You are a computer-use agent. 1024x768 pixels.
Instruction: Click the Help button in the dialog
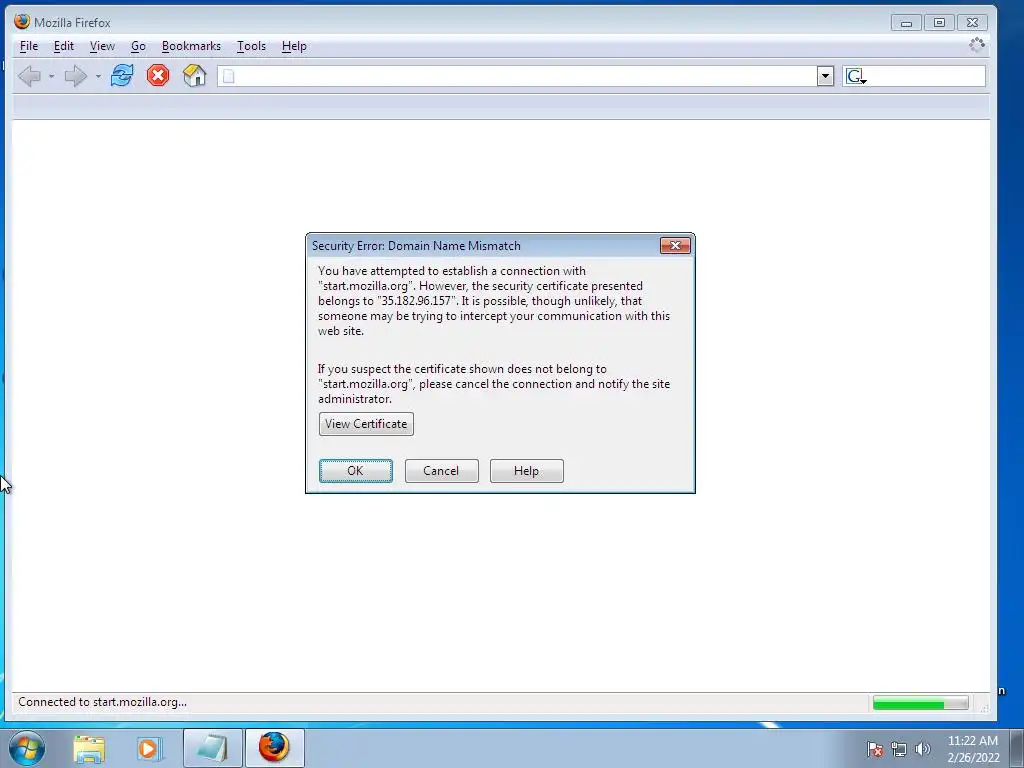(x=526, y=471)
